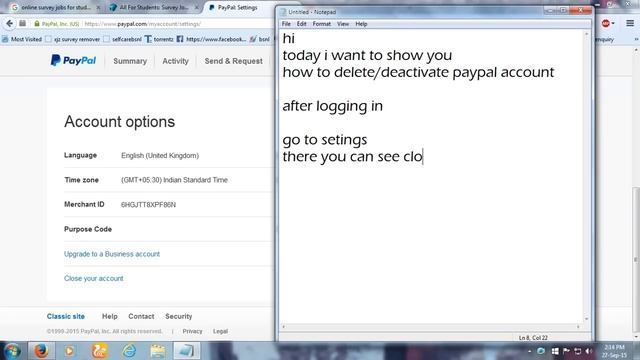Open the file explorer folder in the taskbar
Viewport: 640px width, 360px height.
(x=158, y=351)
